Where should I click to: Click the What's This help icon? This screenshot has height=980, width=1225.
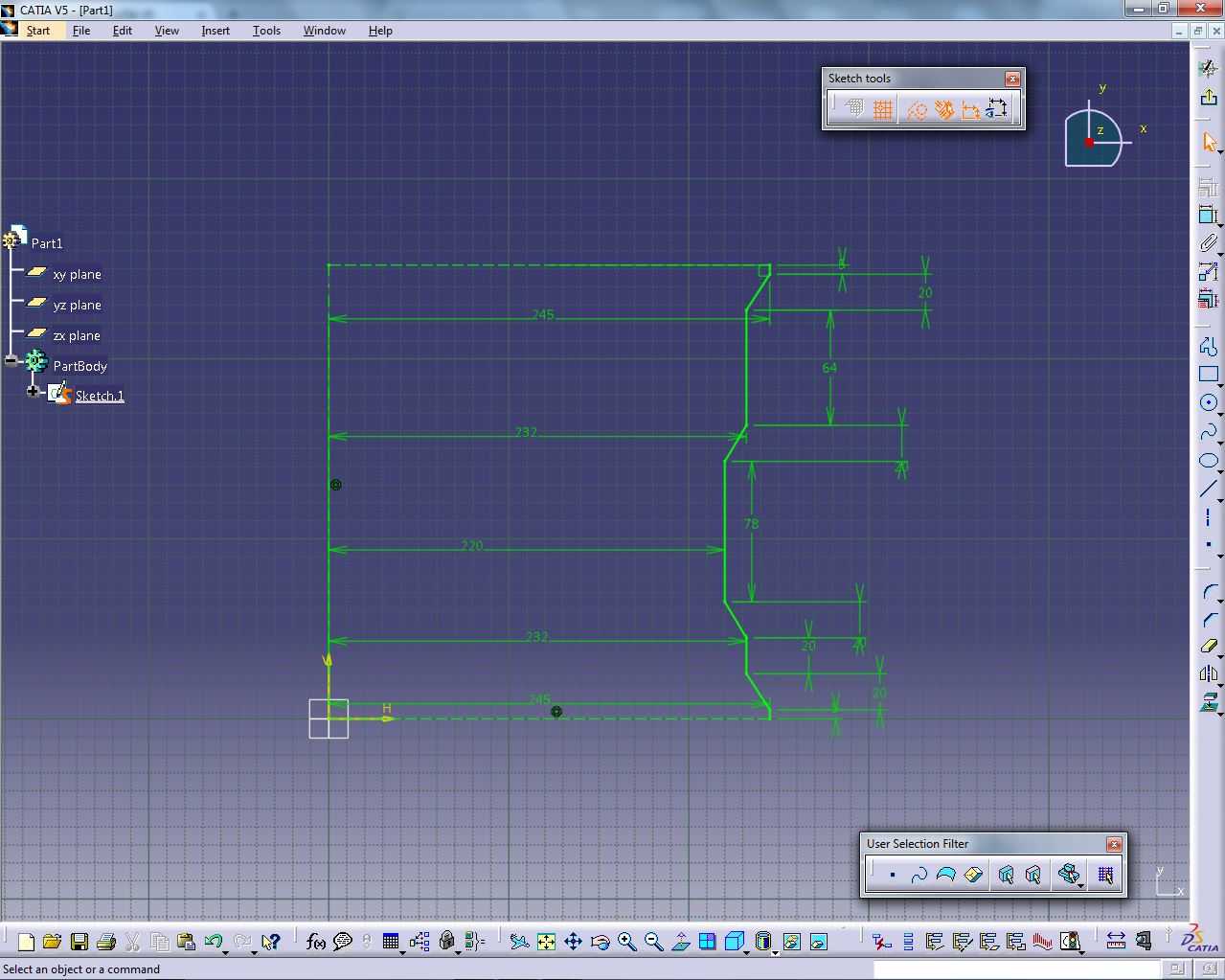271,942
